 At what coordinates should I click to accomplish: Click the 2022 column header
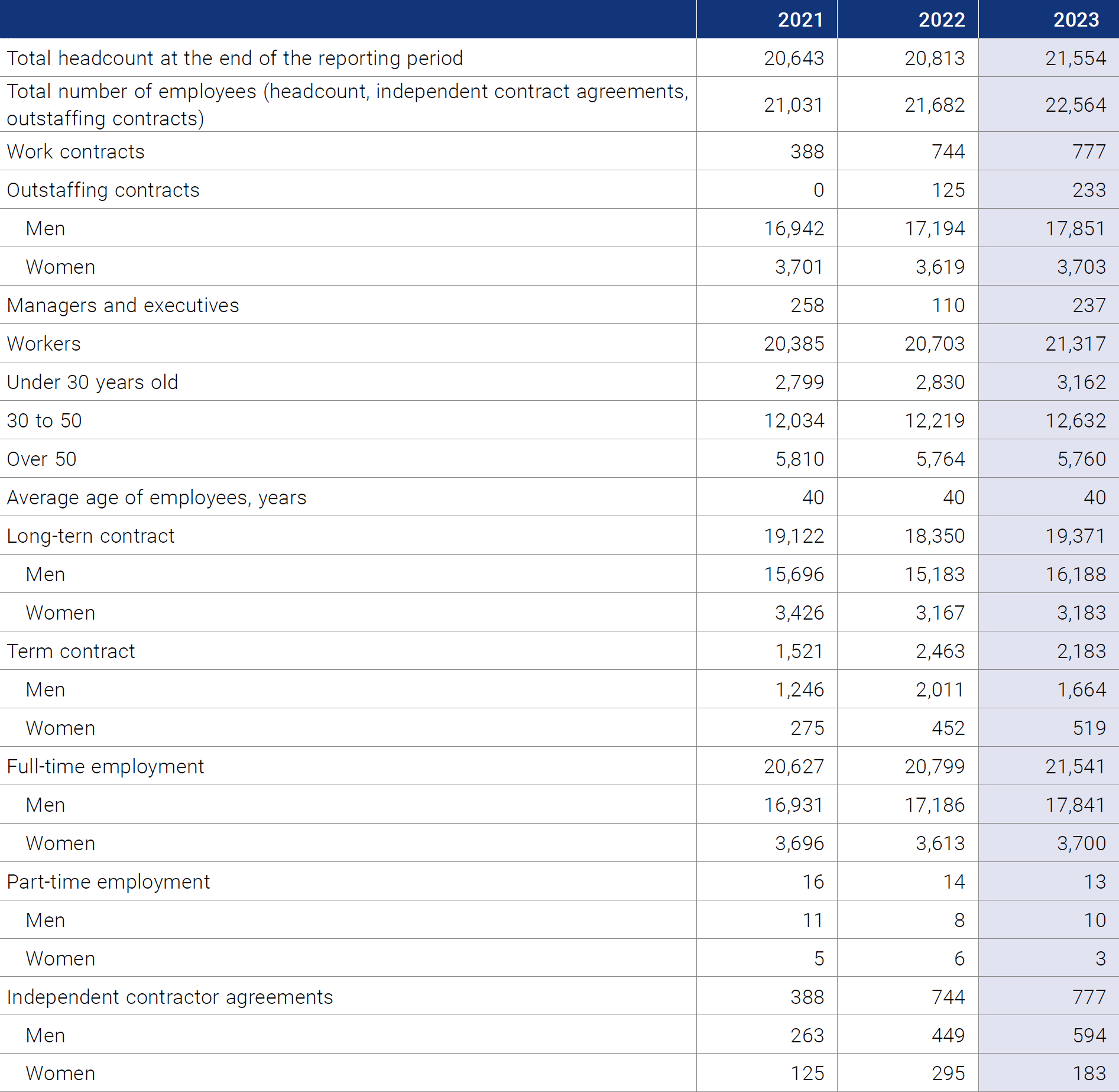[x=942, y=20]
